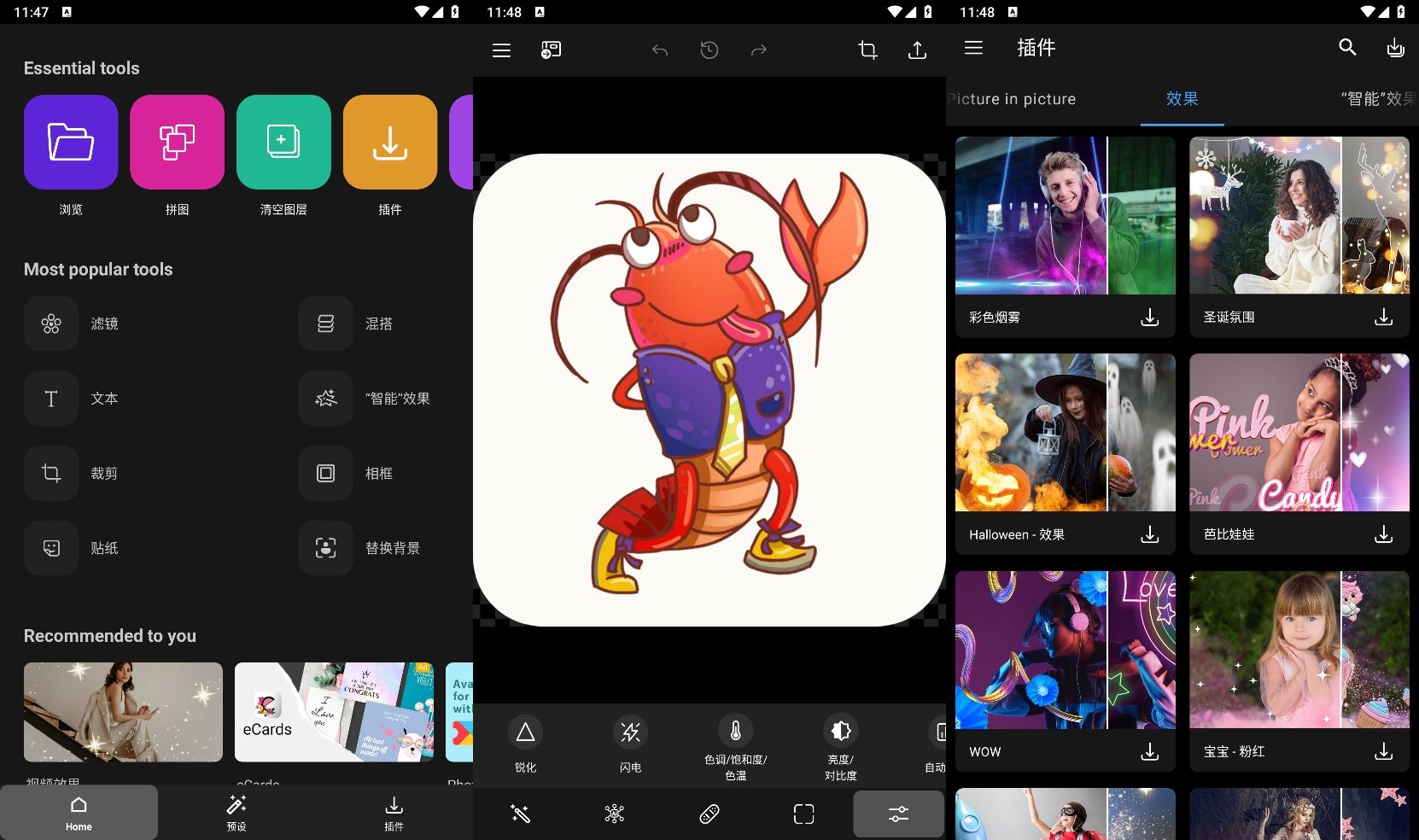The image size is (1419, 840).
Task: Tap 清空图层 to clear all layers
Action: click(283, 159)
